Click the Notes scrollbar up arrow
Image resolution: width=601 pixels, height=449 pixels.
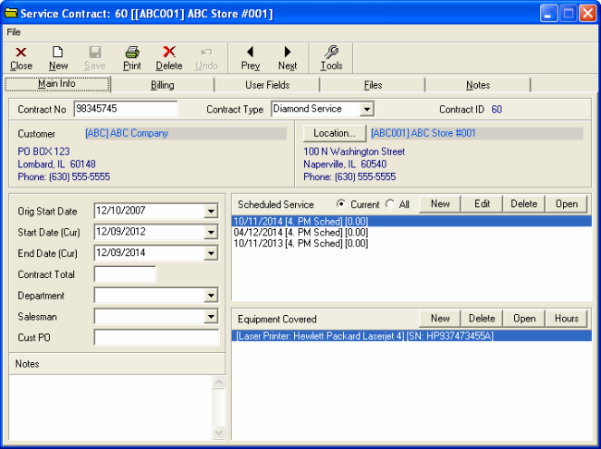click(218, 382)
